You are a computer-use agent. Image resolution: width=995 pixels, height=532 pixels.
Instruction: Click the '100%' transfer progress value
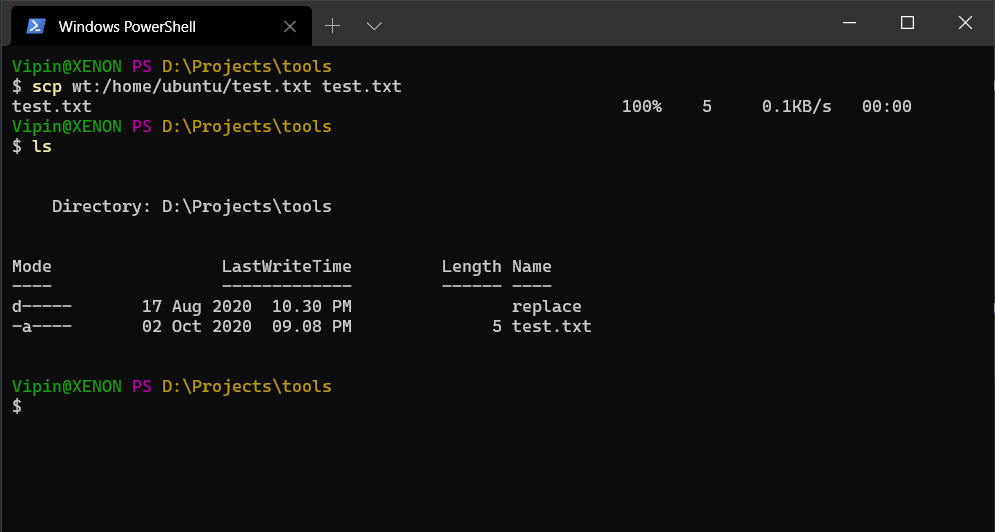coord(642,106)
